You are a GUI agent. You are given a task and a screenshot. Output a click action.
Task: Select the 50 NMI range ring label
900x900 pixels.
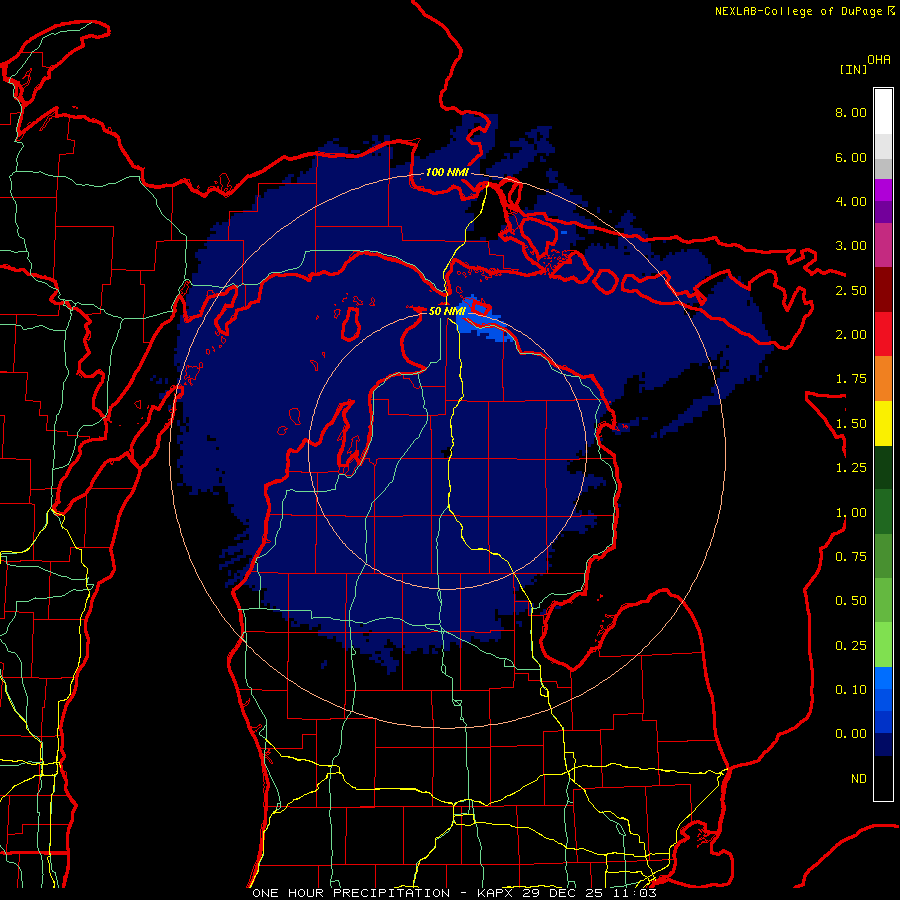click(x=447, y=311)
